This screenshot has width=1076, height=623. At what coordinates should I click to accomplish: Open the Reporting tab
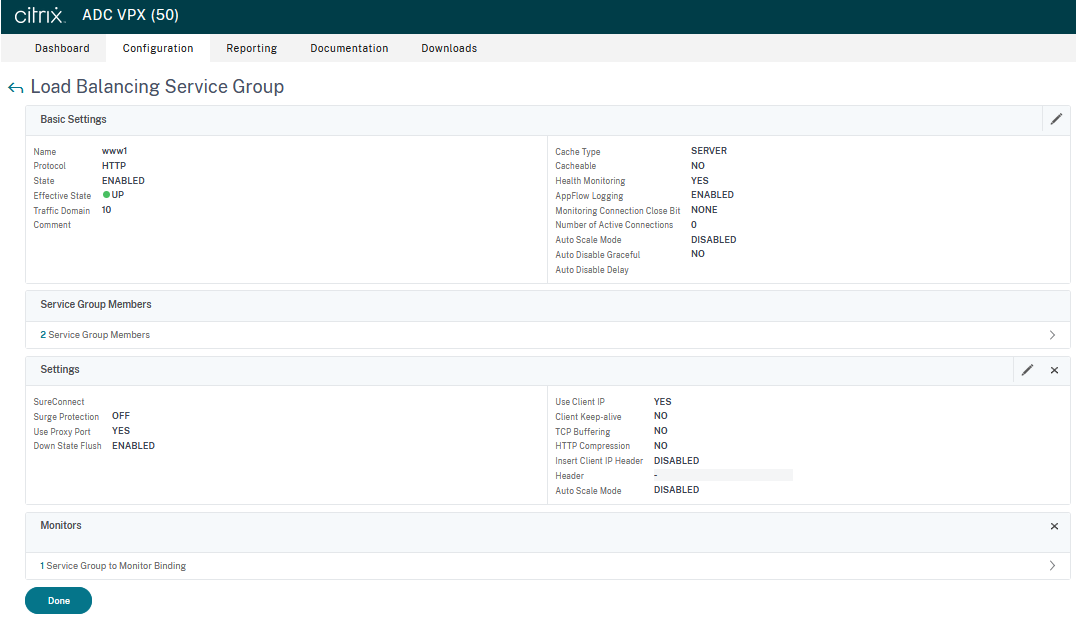[251, 48]
